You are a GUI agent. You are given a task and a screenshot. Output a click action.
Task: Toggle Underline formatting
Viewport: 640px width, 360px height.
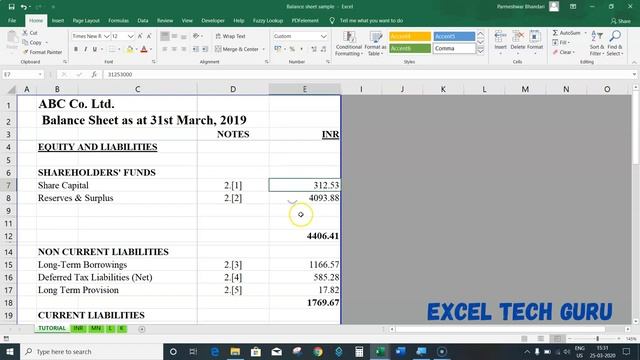(x=95, y=49)
